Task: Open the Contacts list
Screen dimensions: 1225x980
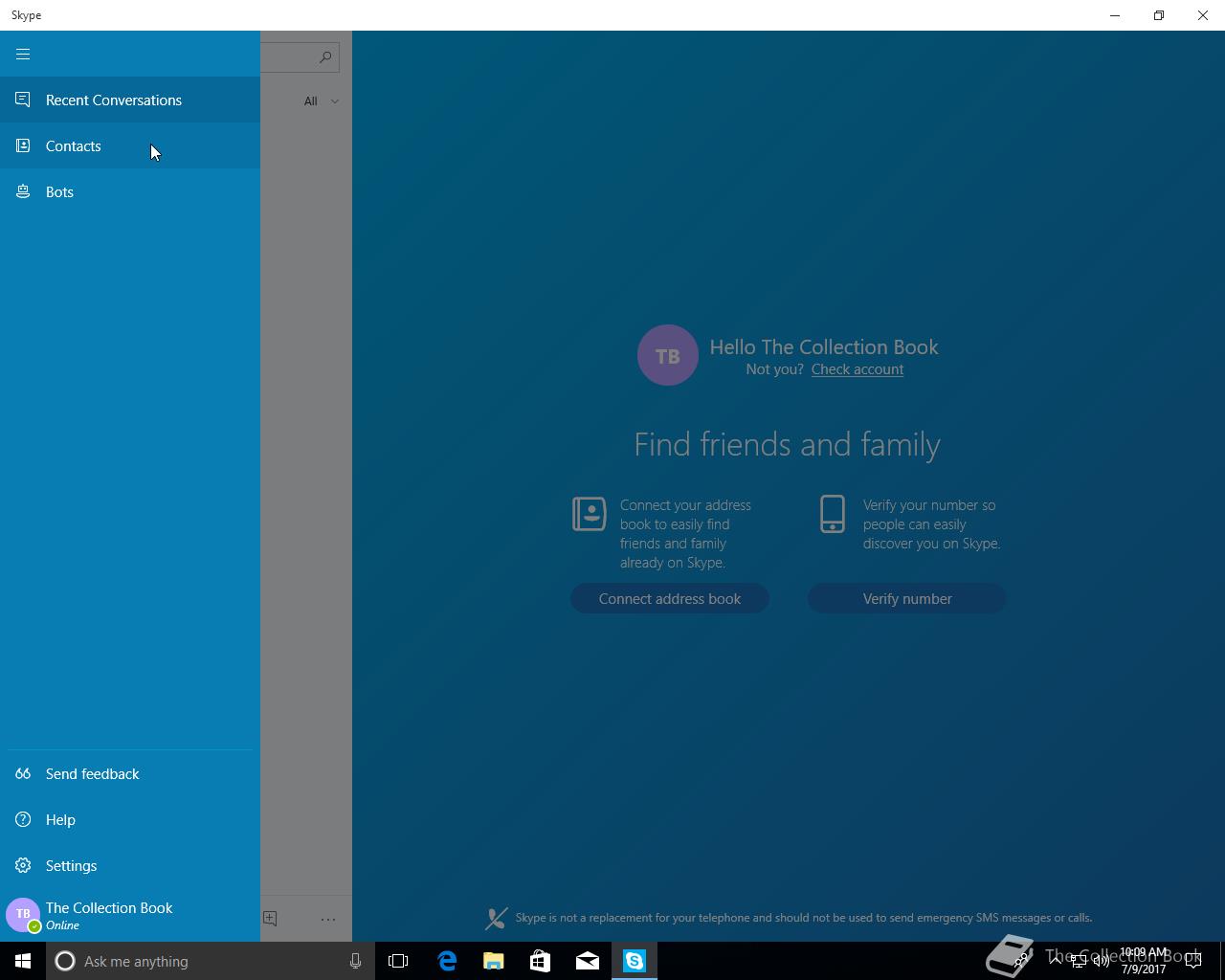Action: coord(130,145)
